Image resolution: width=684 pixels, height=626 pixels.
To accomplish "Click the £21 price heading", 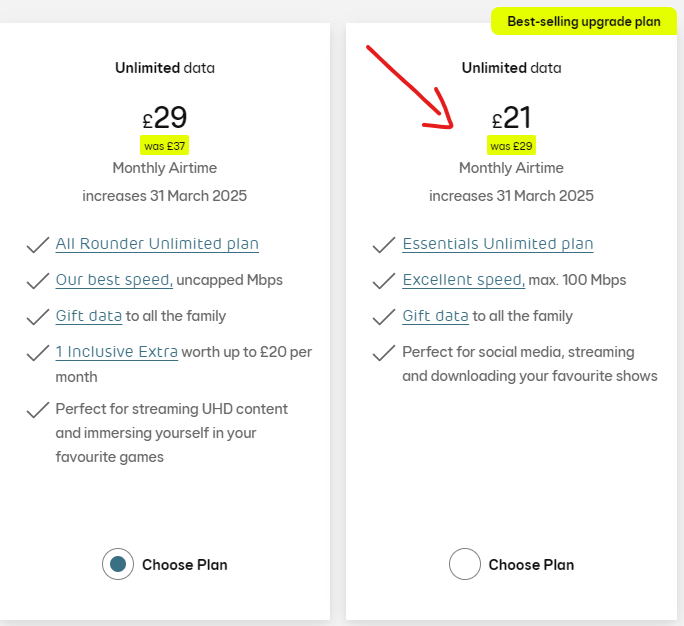I will (511, 117).
